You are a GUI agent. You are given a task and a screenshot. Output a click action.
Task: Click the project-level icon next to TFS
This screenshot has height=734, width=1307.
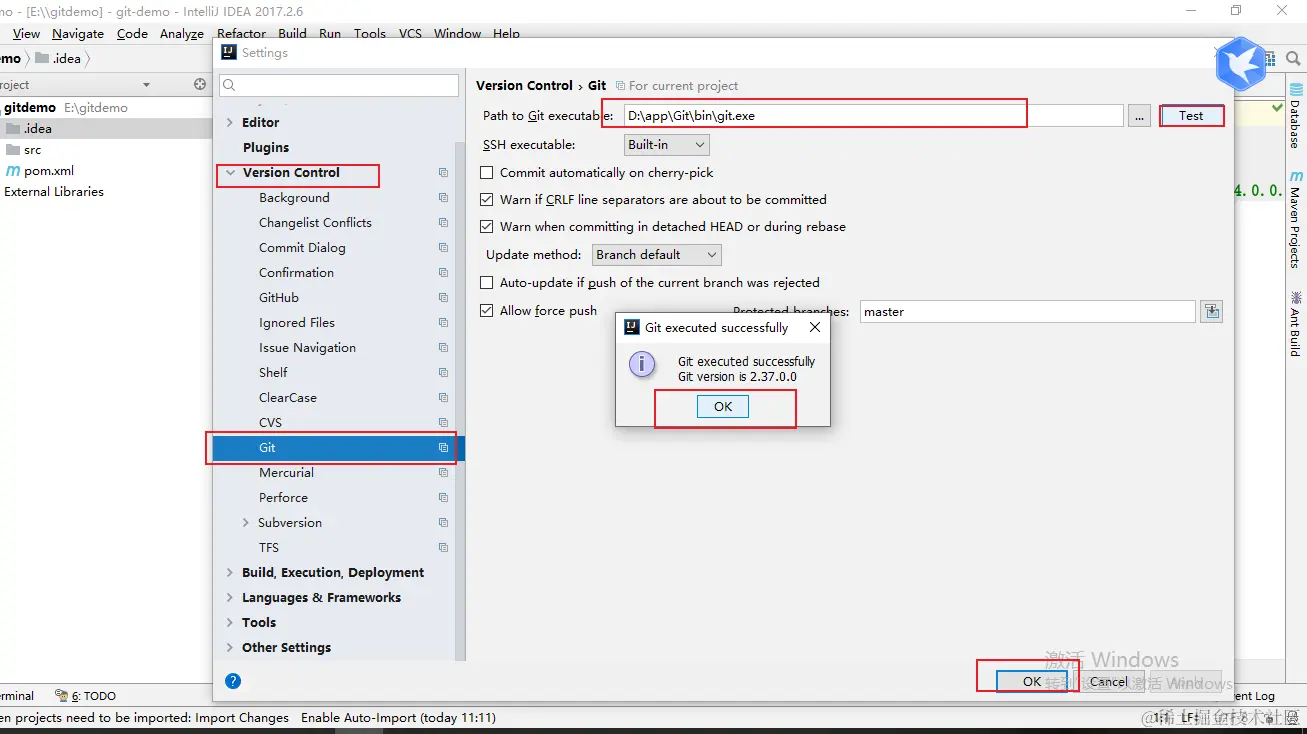(x=443, y=548)
